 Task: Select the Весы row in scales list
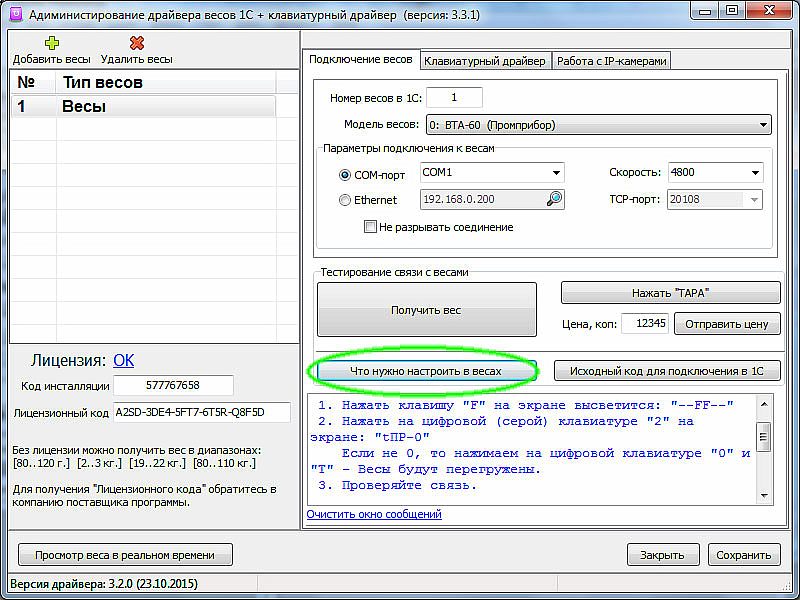coord(143,106)
